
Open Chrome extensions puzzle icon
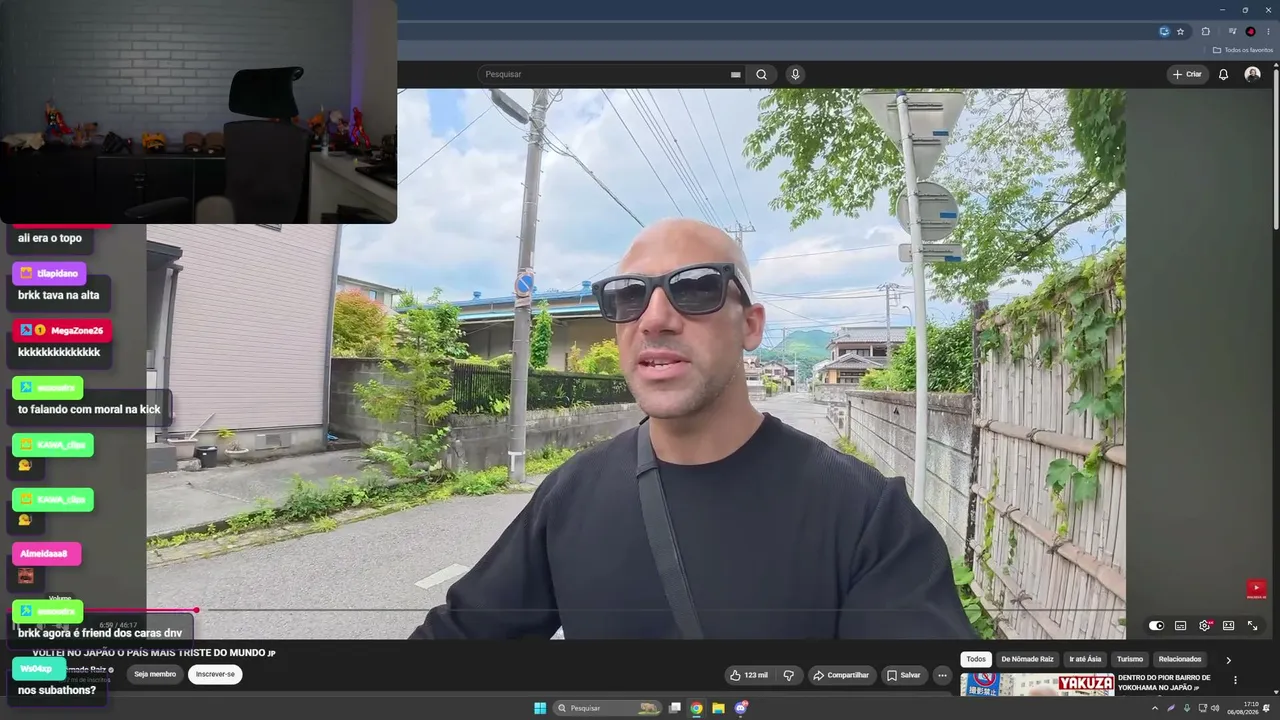tap(1205, 31)
